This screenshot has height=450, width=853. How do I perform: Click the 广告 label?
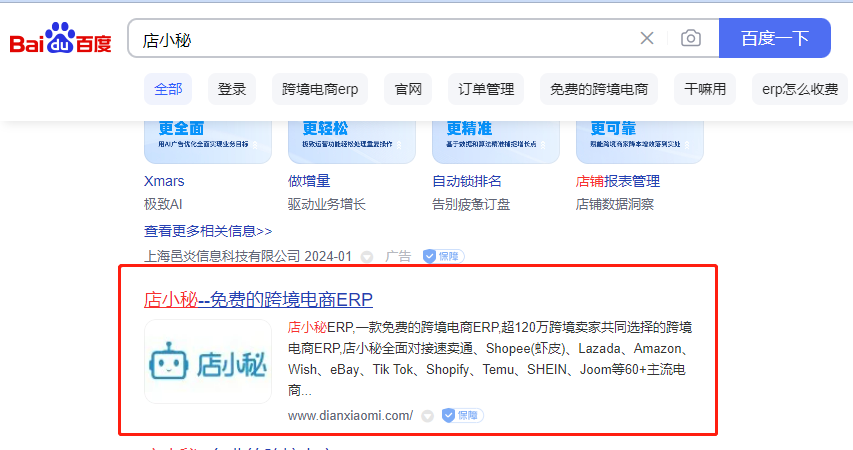[x=398, y=256]
